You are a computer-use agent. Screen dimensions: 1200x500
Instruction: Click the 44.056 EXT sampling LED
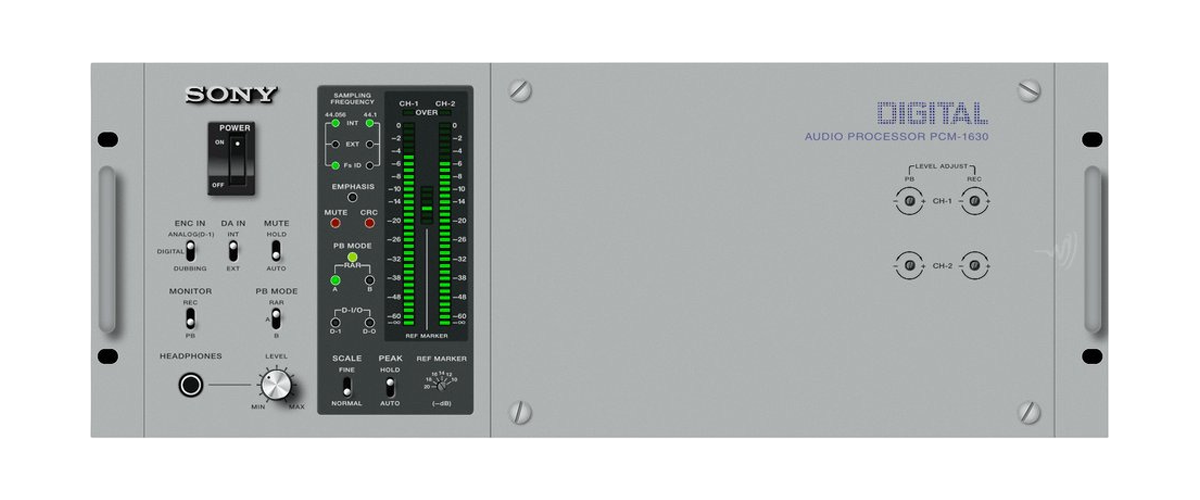pyautogui.click(x=335, y=144)
